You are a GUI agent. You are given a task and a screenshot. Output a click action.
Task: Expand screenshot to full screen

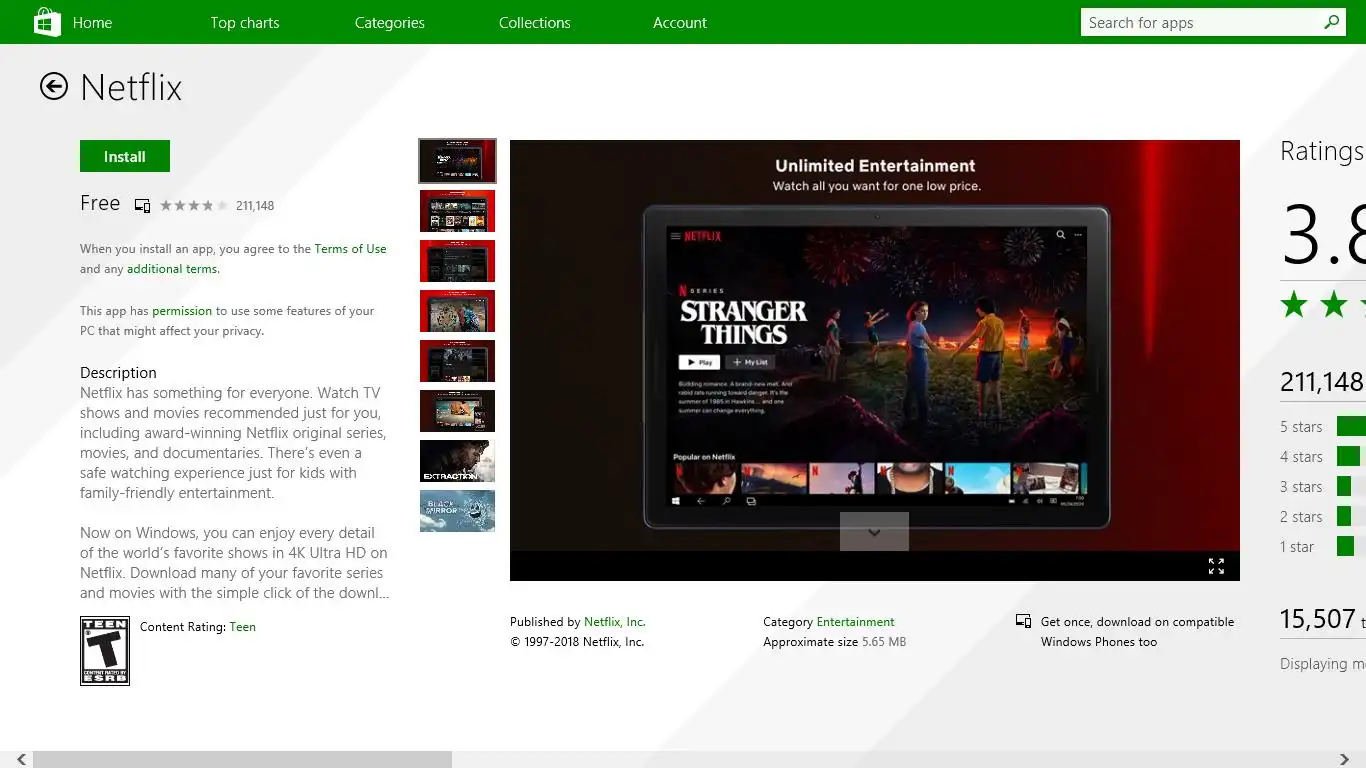(1216, 566)
